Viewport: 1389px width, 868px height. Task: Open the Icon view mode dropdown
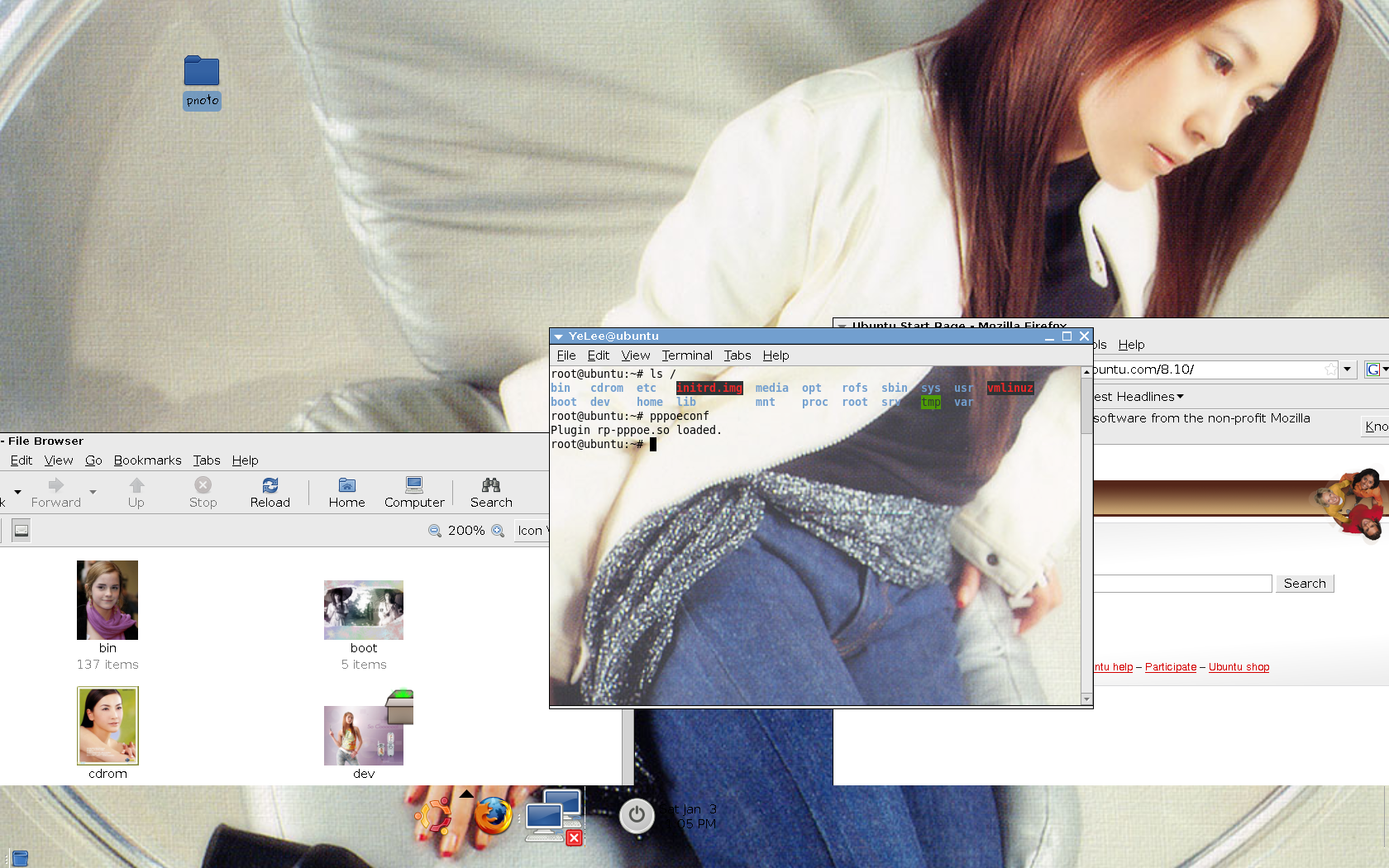tap(532, 531)
